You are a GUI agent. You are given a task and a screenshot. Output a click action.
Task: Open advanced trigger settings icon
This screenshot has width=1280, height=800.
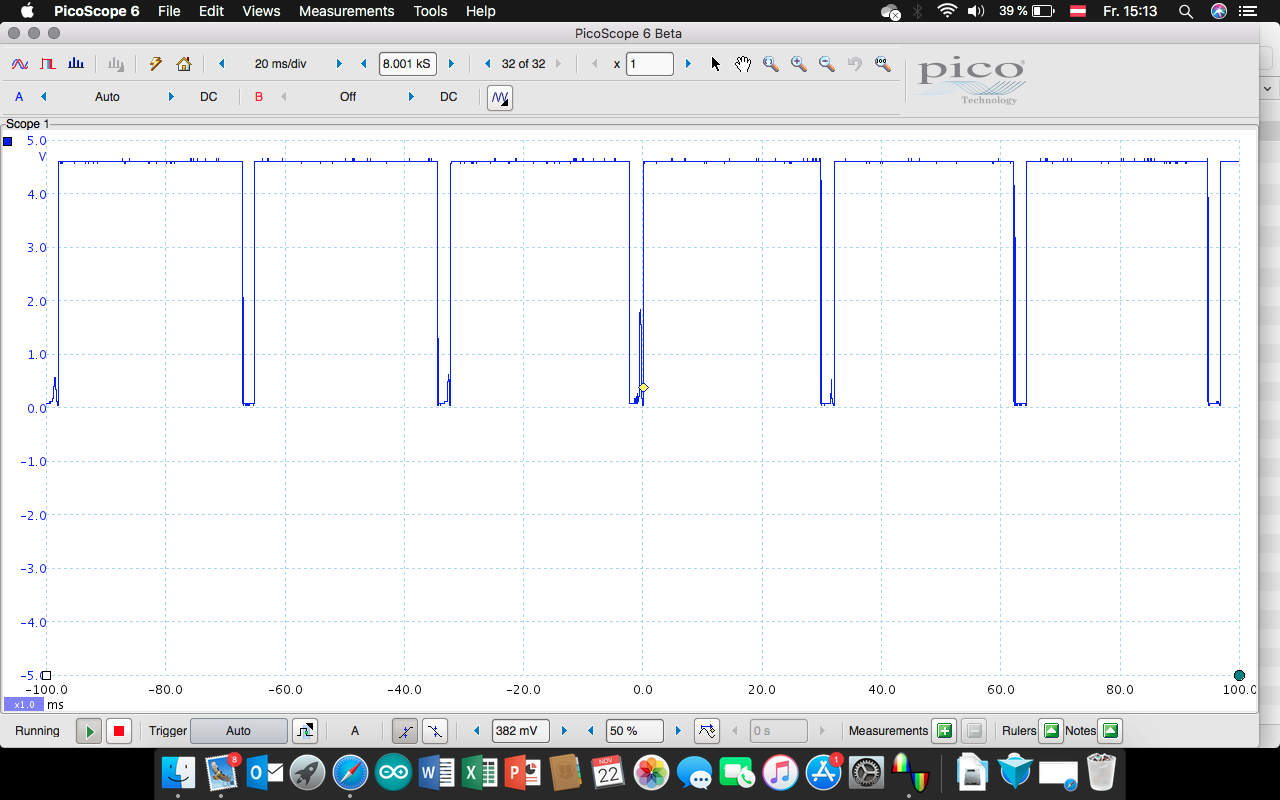[x=305, y=731]
